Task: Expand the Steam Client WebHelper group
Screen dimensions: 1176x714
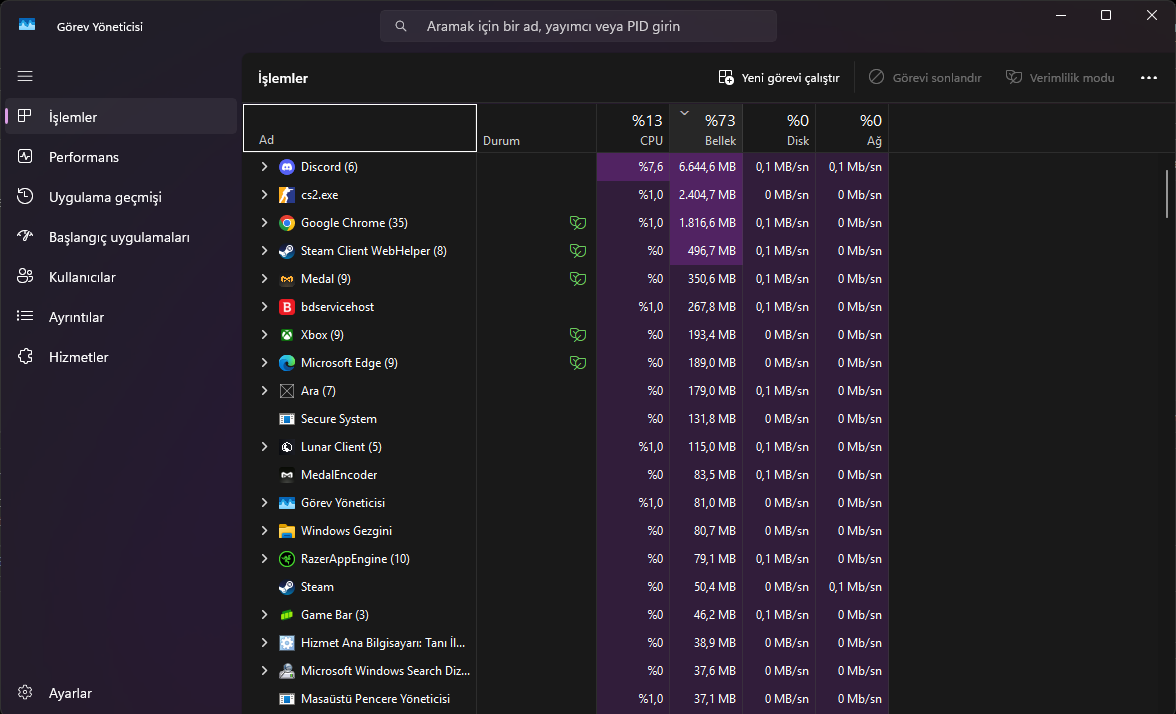Action: (264, 251)
